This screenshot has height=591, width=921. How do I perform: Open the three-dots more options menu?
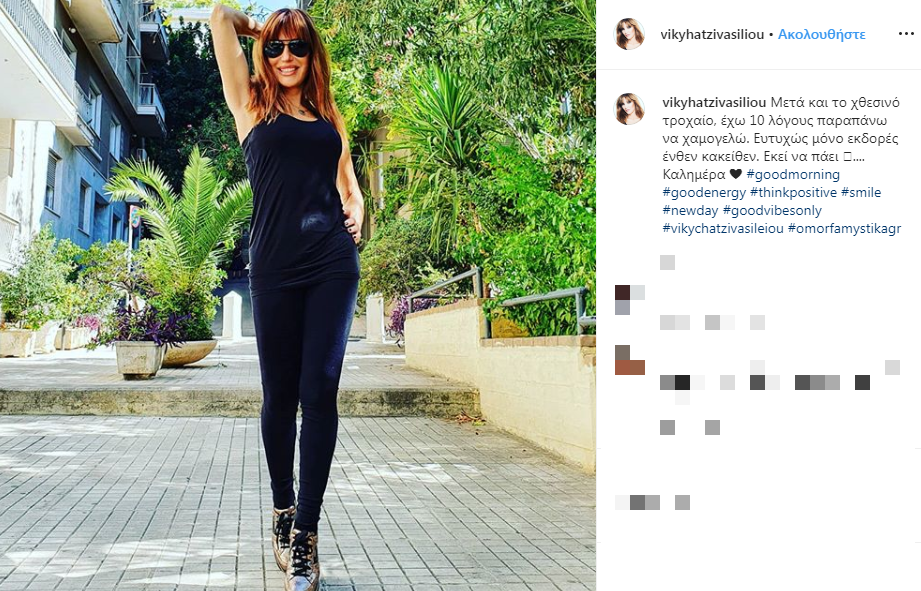[906, 34]
